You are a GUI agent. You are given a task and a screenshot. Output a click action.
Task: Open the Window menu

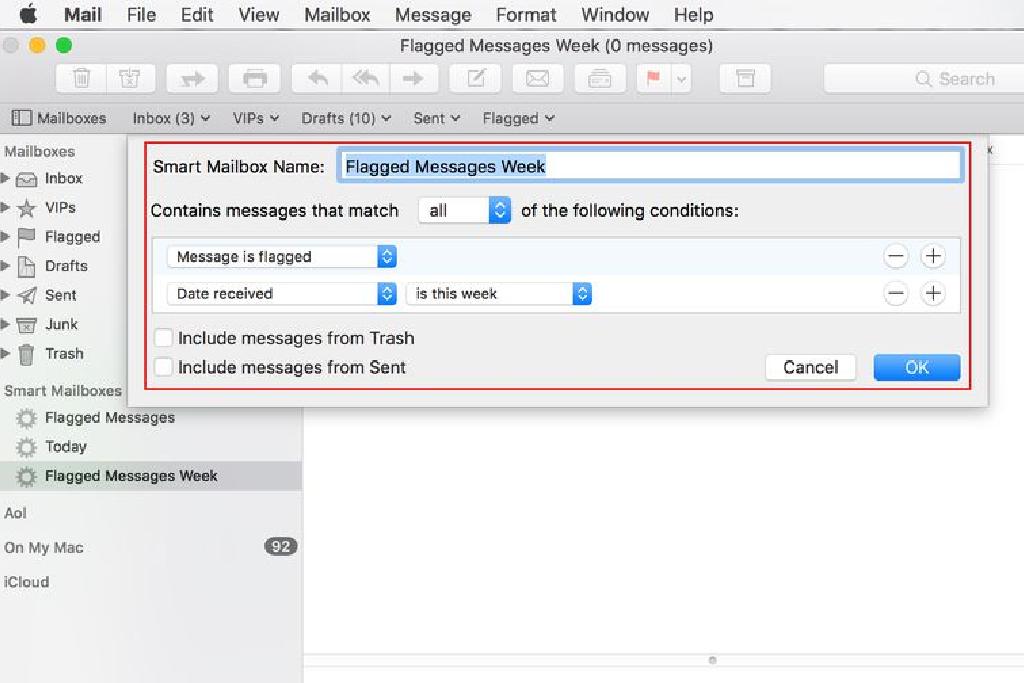tap(615, 14)
